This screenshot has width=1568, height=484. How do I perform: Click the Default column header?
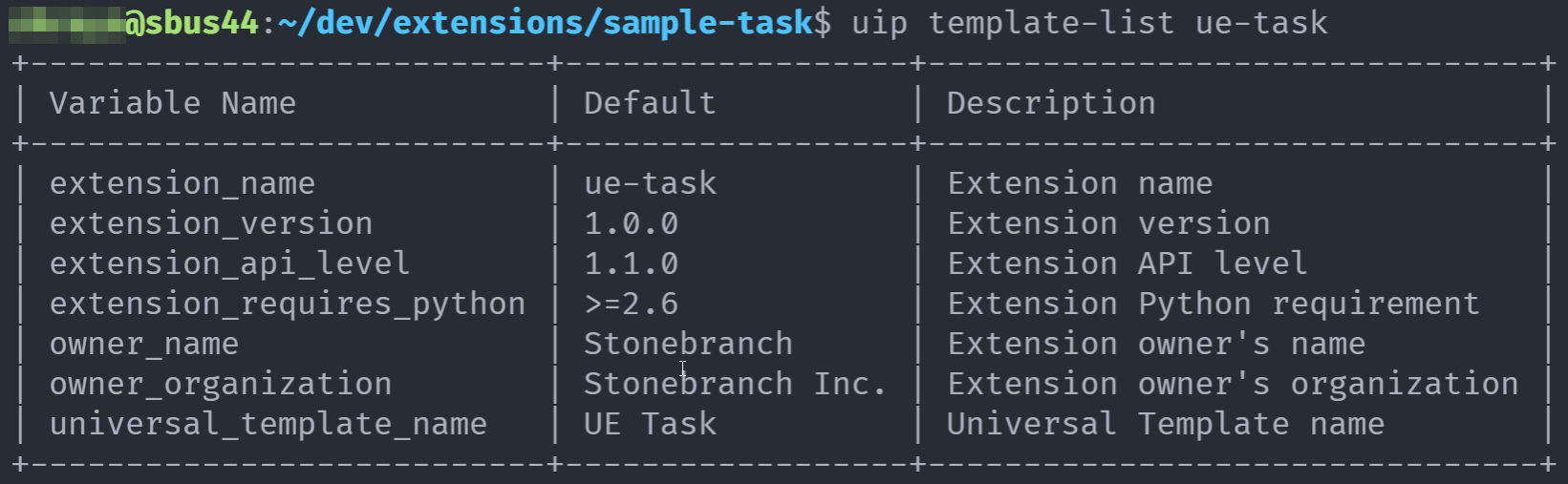(x=650, y=103)
